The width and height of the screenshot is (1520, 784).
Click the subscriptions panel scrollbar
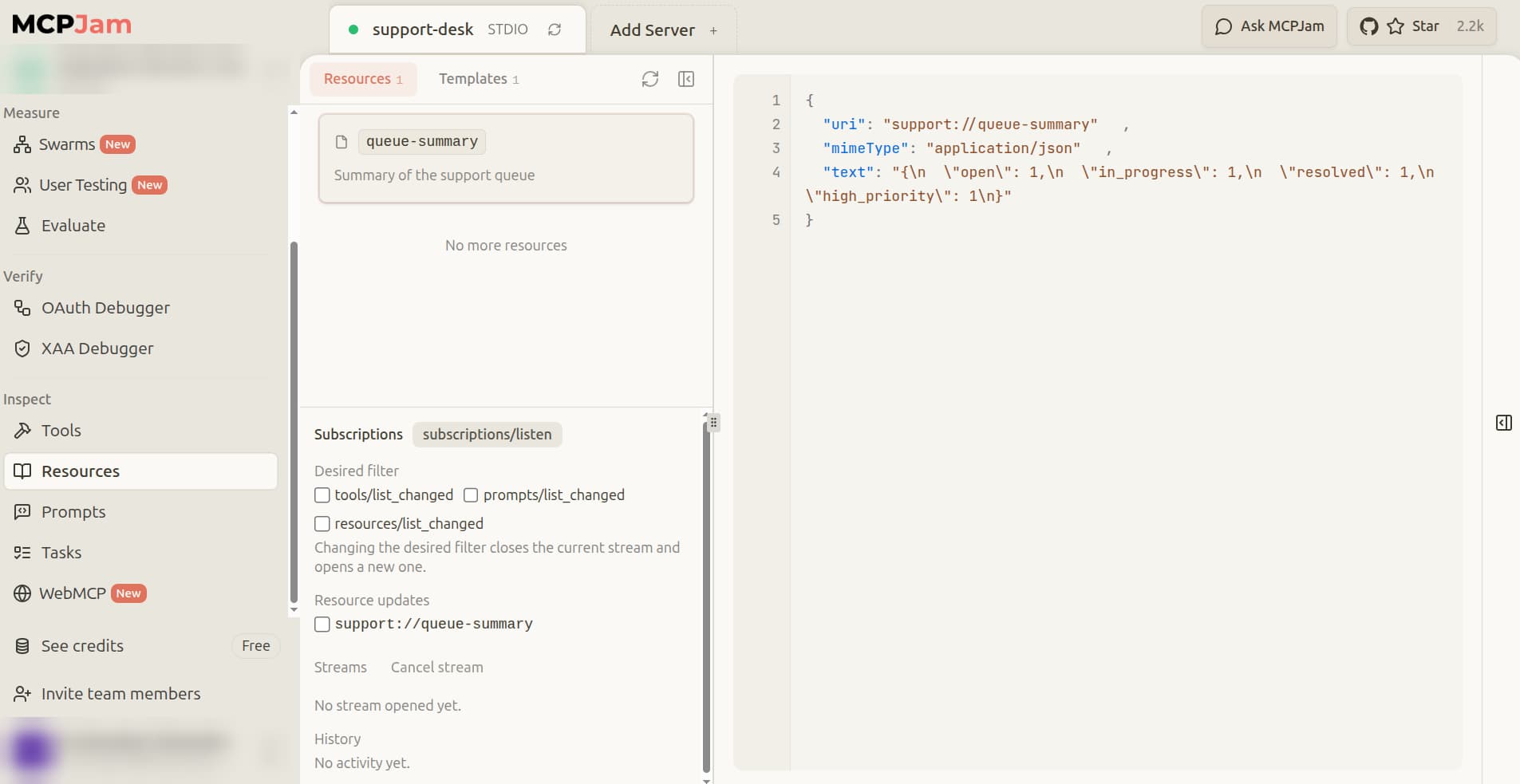point(706,597)
